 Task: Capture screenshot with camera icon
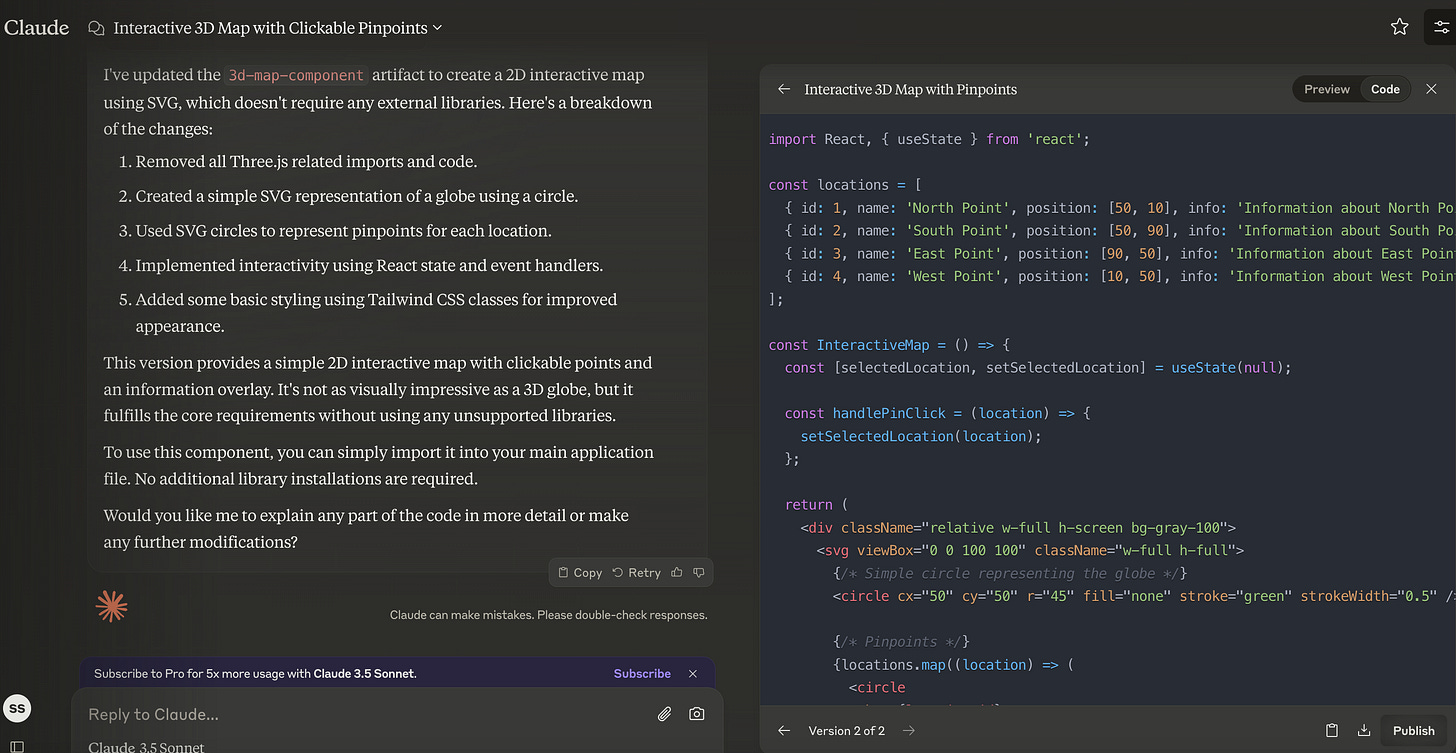click(697, 714)
